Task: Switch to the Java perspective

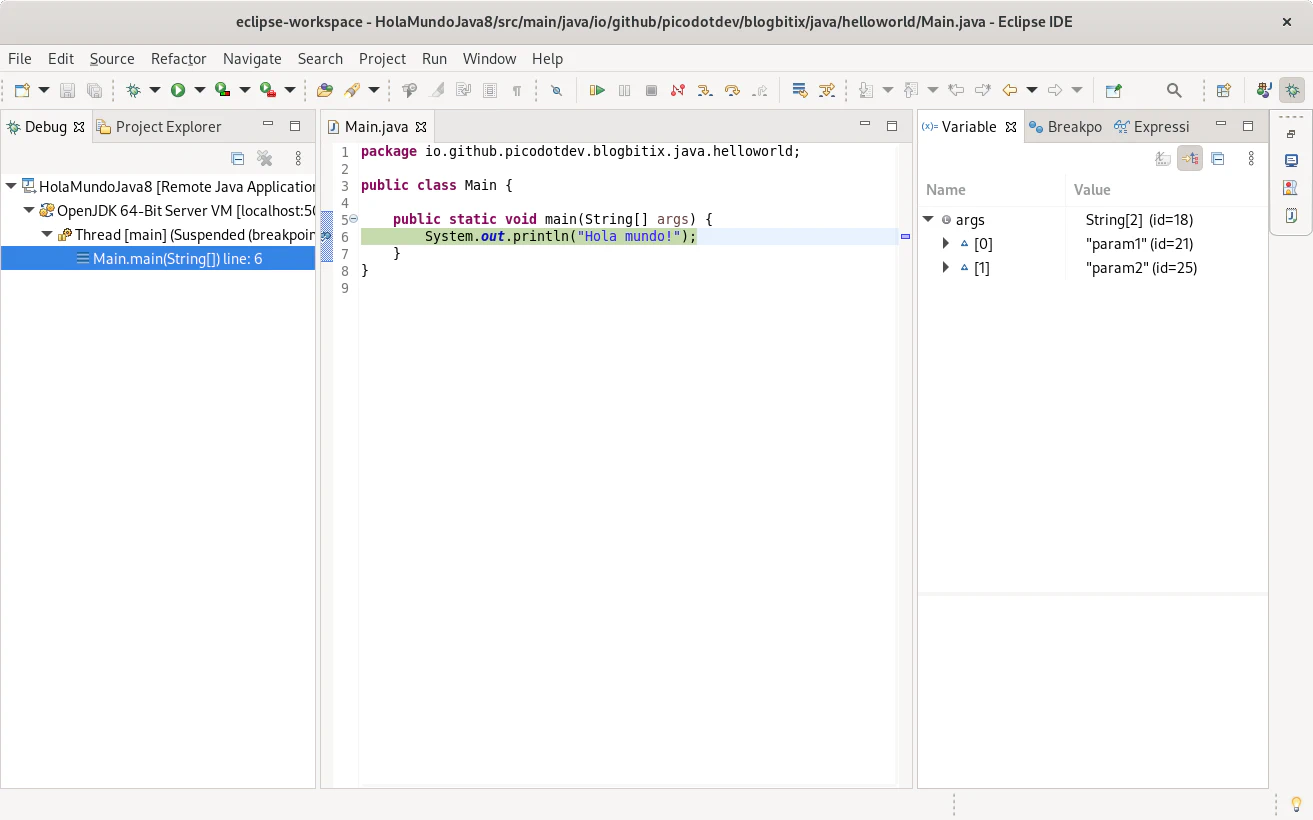Action: 1264,90
